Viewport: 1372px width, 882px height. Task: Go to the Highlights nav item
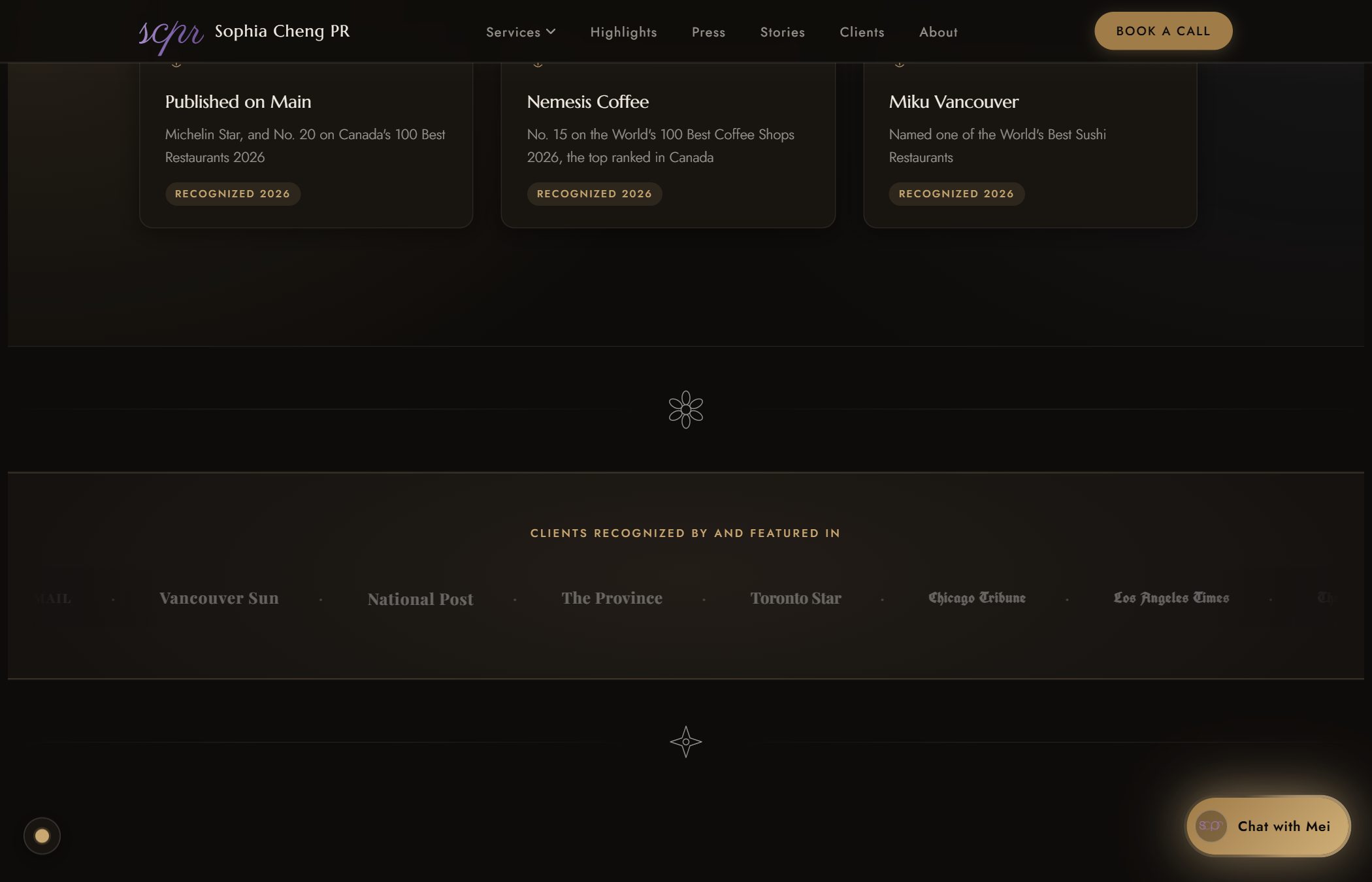[x=623, y=32]
